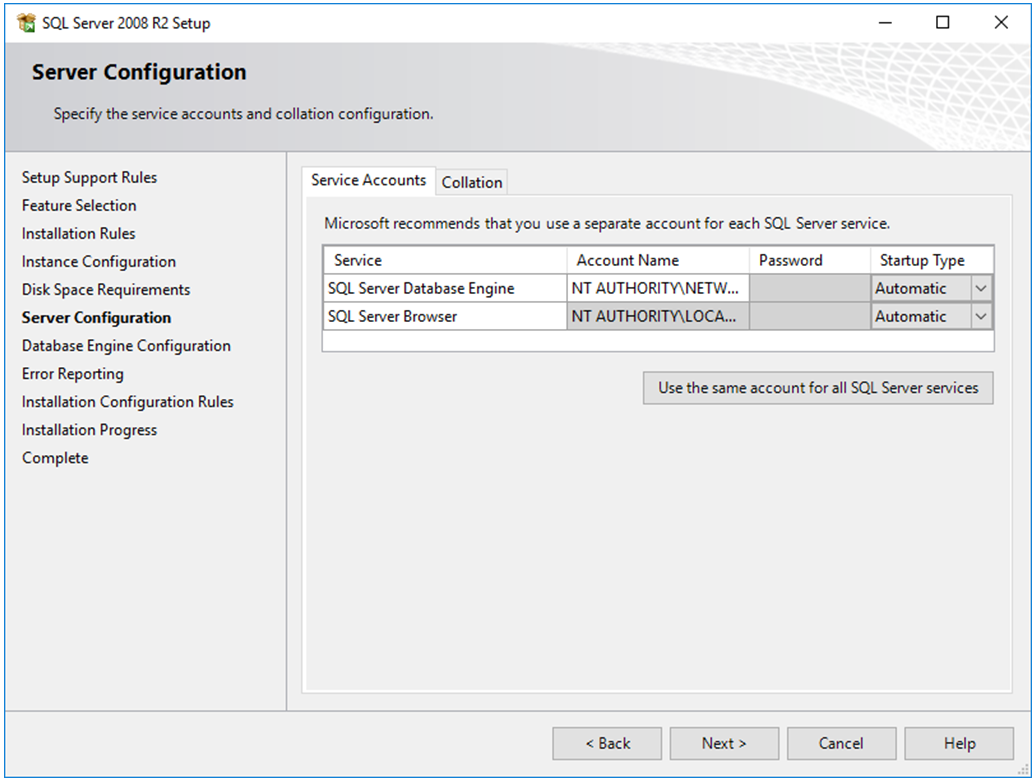
Task: Edit Account Name for SQL Server Database Engine
Action: click(658, 289)
